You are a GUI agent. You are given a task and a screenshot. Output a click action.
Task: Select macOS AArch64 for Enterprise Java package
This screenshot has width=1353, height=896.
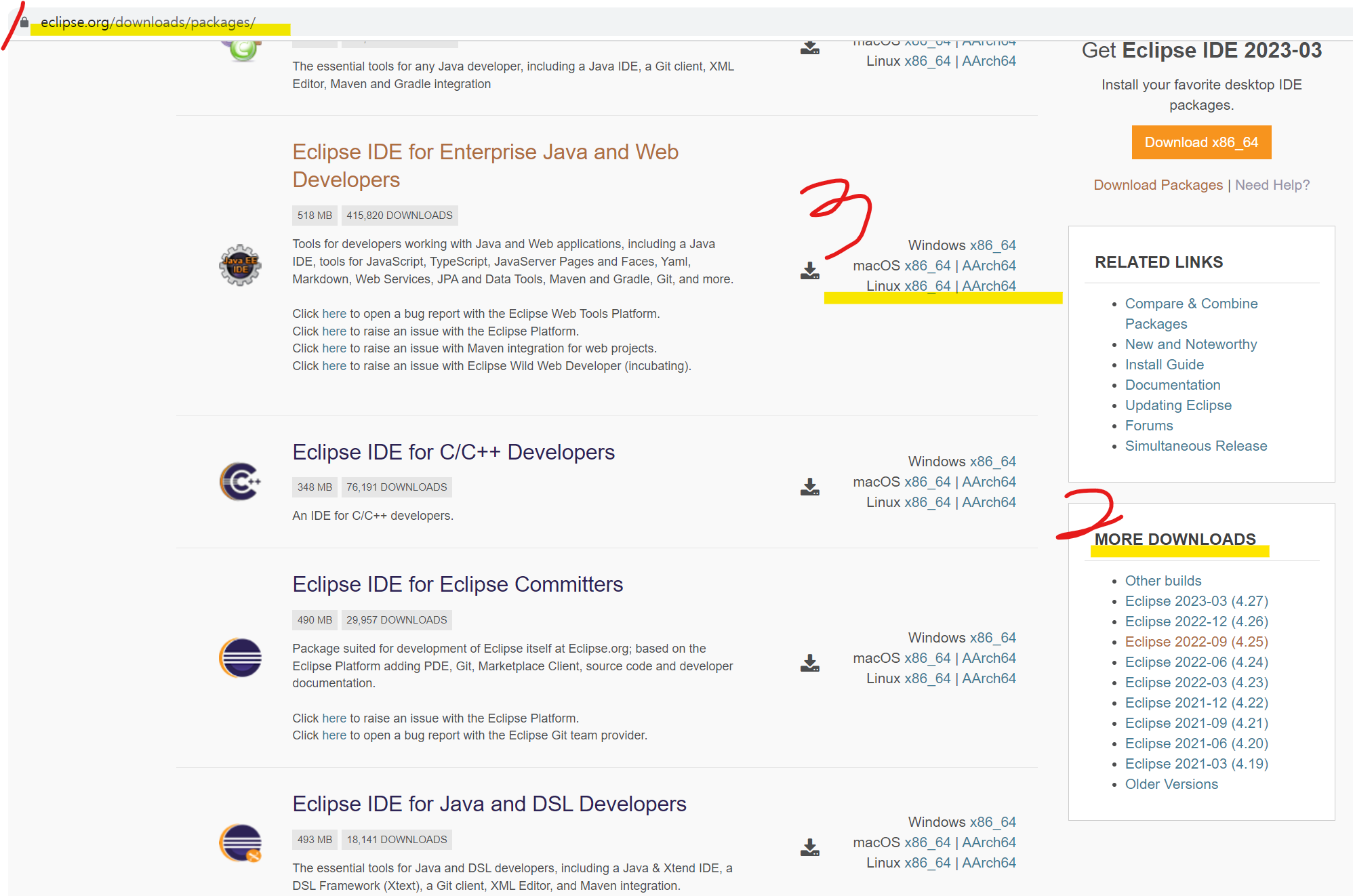(989, 266)
